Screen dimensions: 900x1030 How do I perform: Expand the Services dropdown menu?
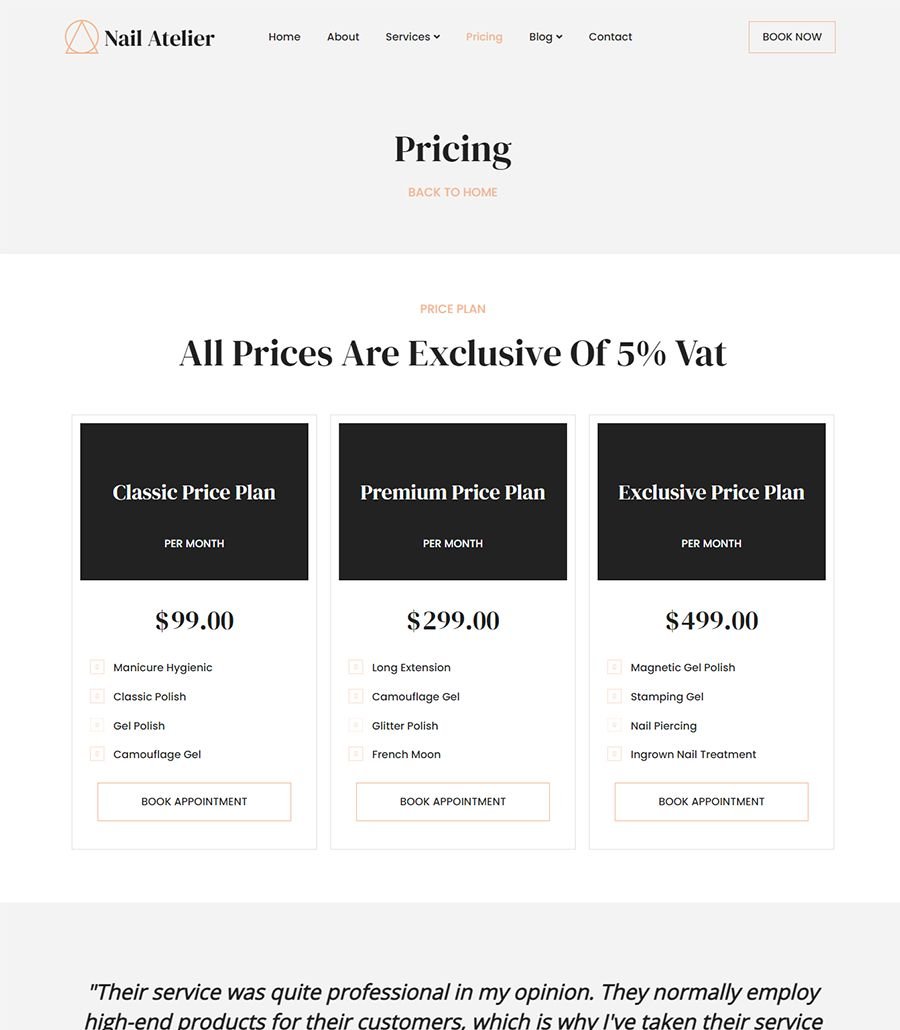coord(412,37)
